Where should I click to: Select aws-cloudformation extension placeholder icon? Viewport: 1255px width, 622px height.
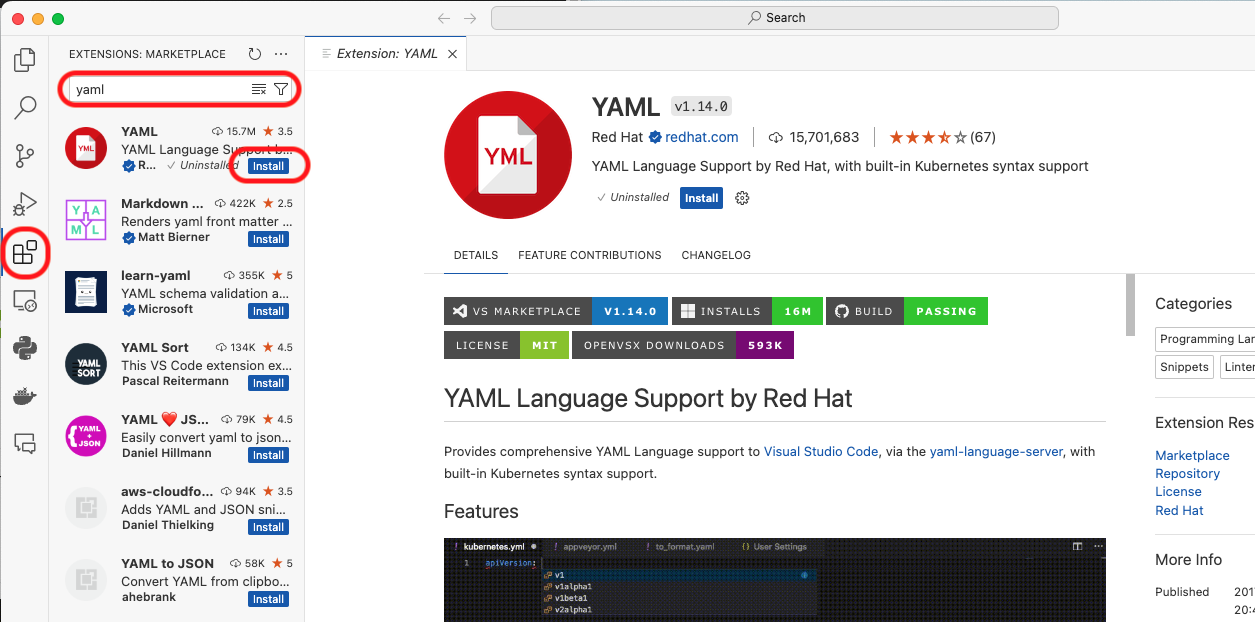click(86, 508)
